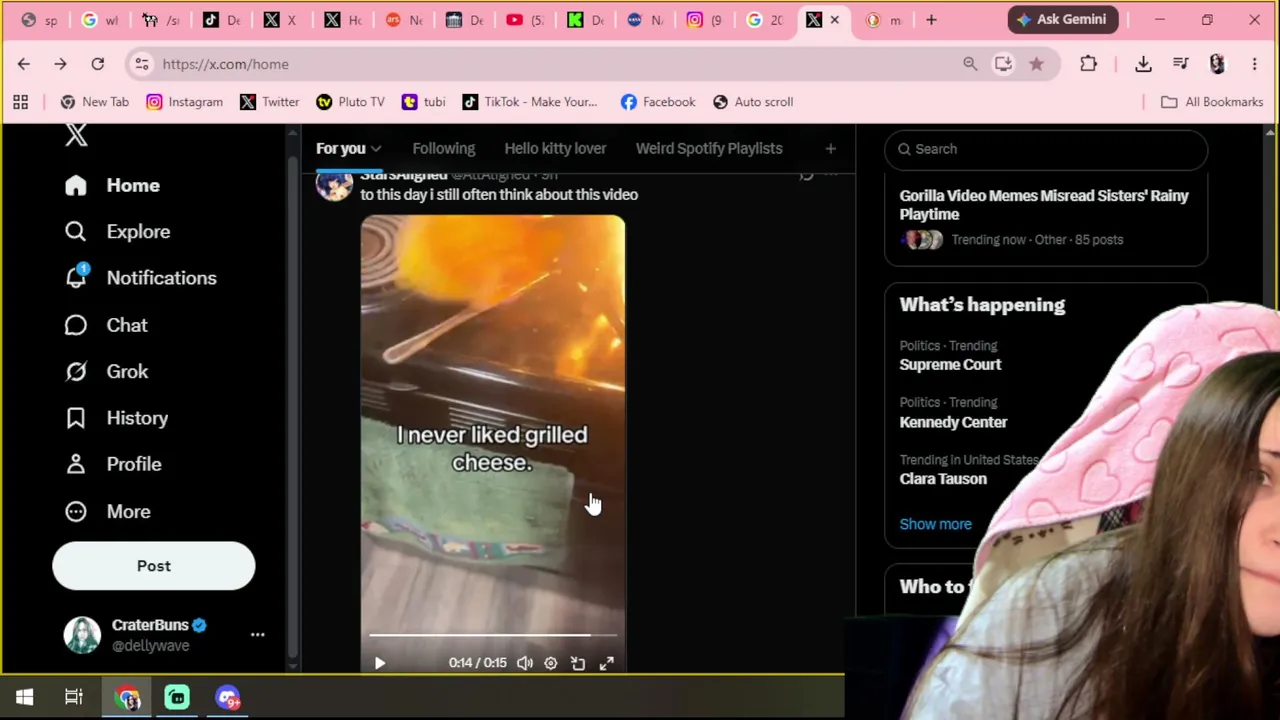View site information icon in address bar

pos(142,64)
